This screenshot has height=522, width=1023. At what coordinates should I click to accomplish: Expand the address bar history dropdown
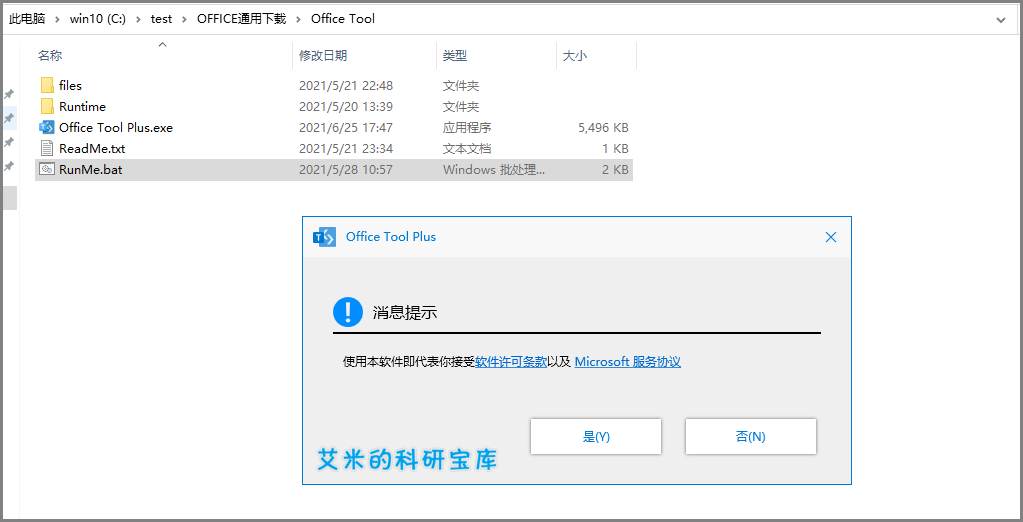click(1001, 20)
